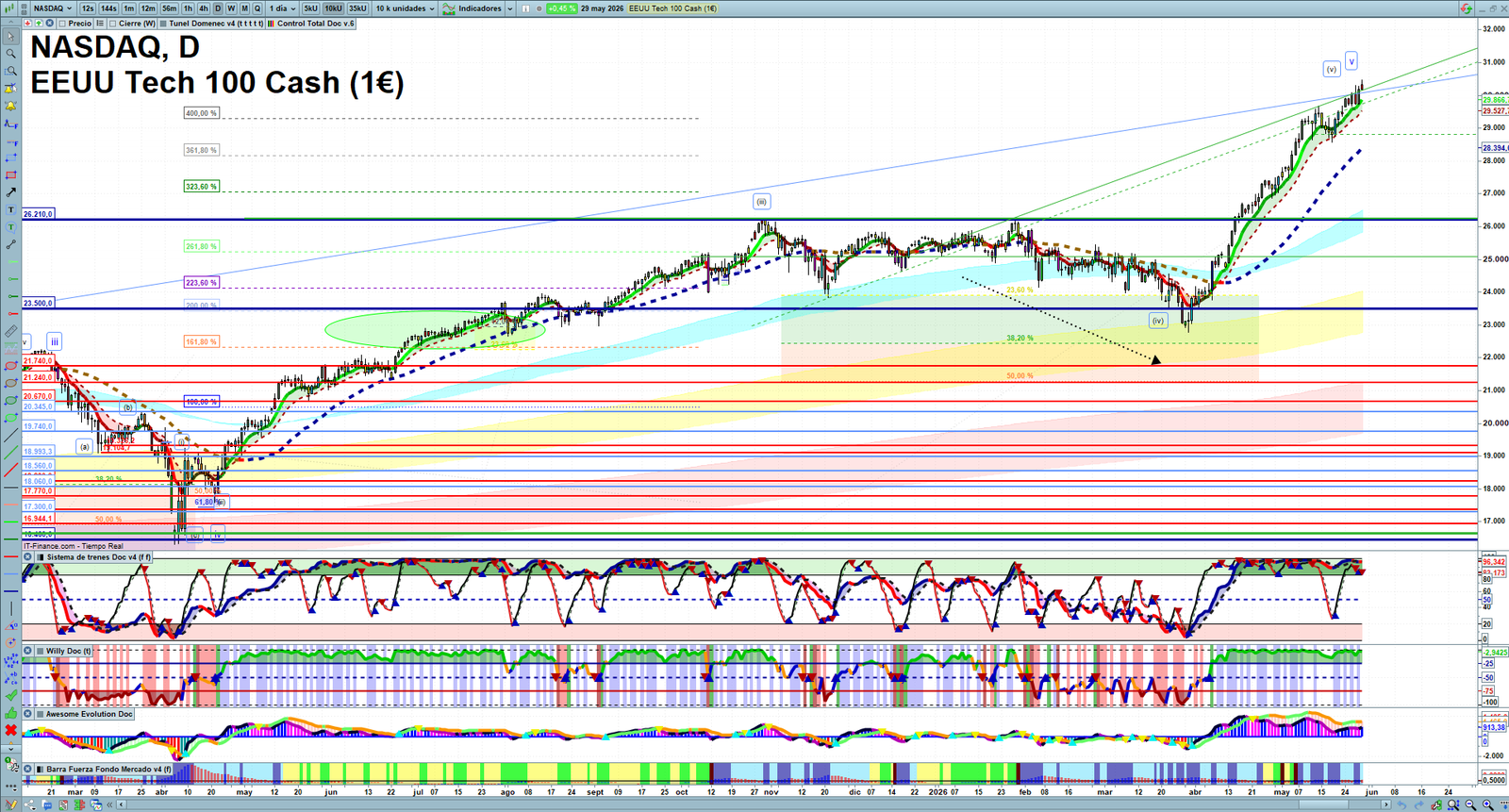Select the blue rectangle drawing tool

click(10, 157)
